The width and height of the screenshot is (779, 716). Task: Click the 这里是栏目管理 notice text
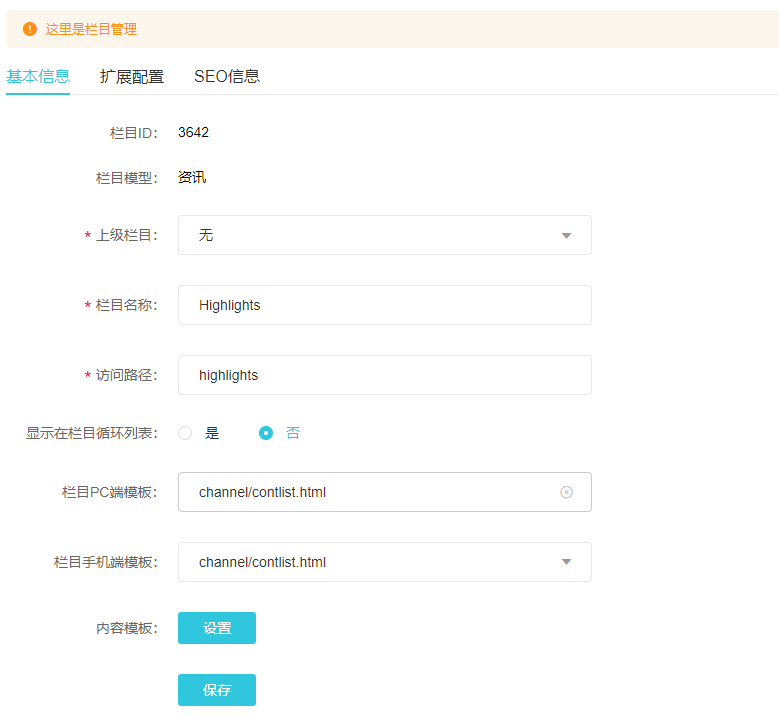pyautogui.click(x=91, y=29)
